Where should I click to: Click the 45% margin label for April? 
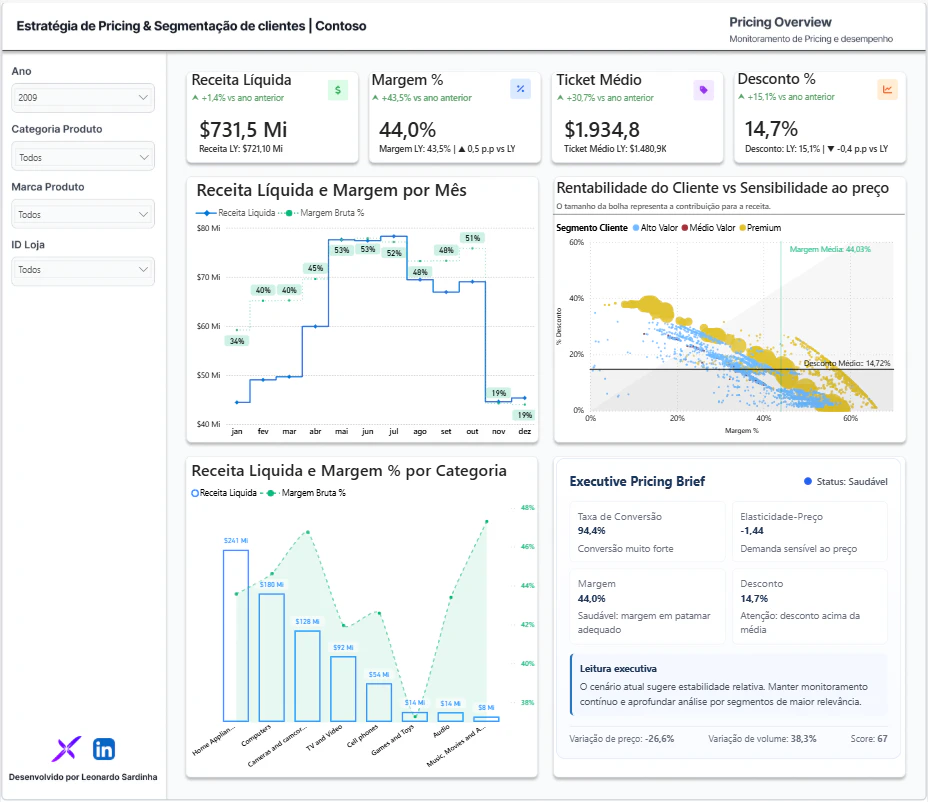tap(315, 268)
